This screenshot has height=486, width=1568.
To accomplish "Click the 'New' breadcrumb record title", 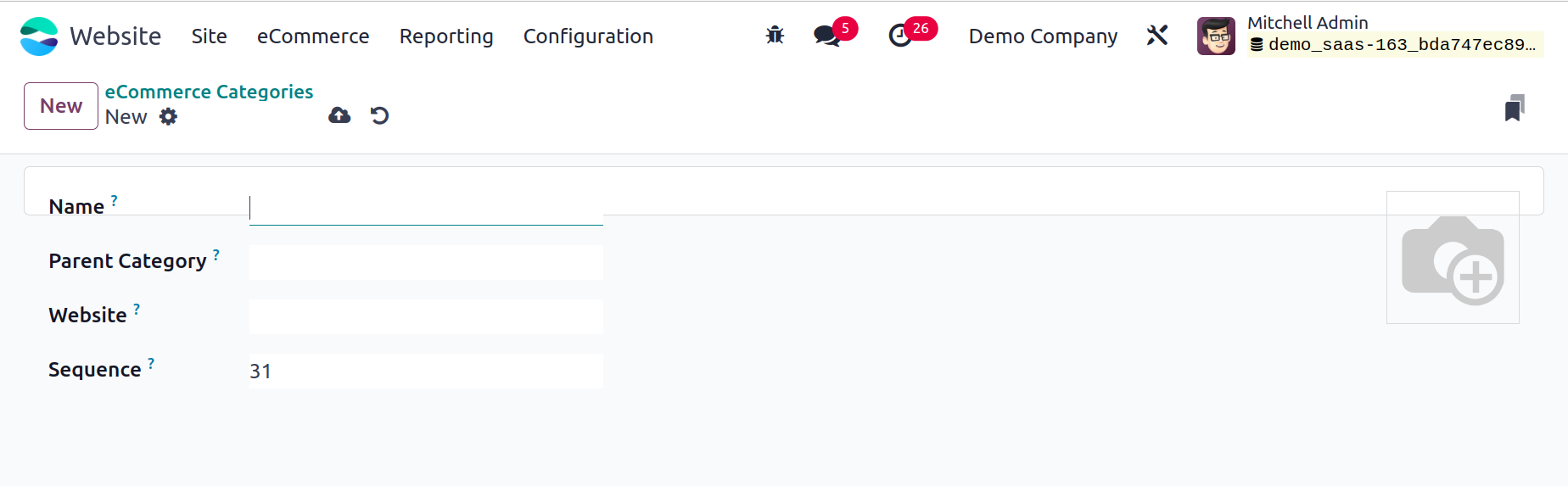I will [x=126, y=117].
